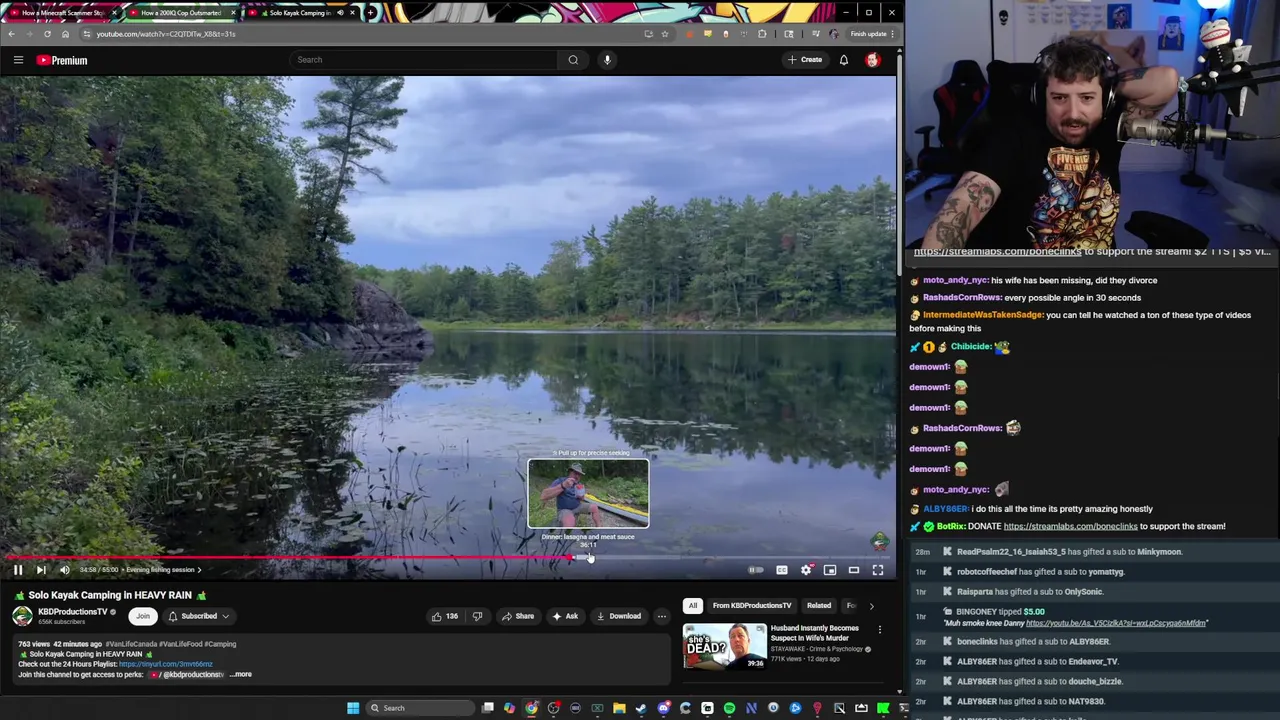Screen dimensions: 1280x720
Task: Open Spotify from the taskbar
Action: click(729, 708)
